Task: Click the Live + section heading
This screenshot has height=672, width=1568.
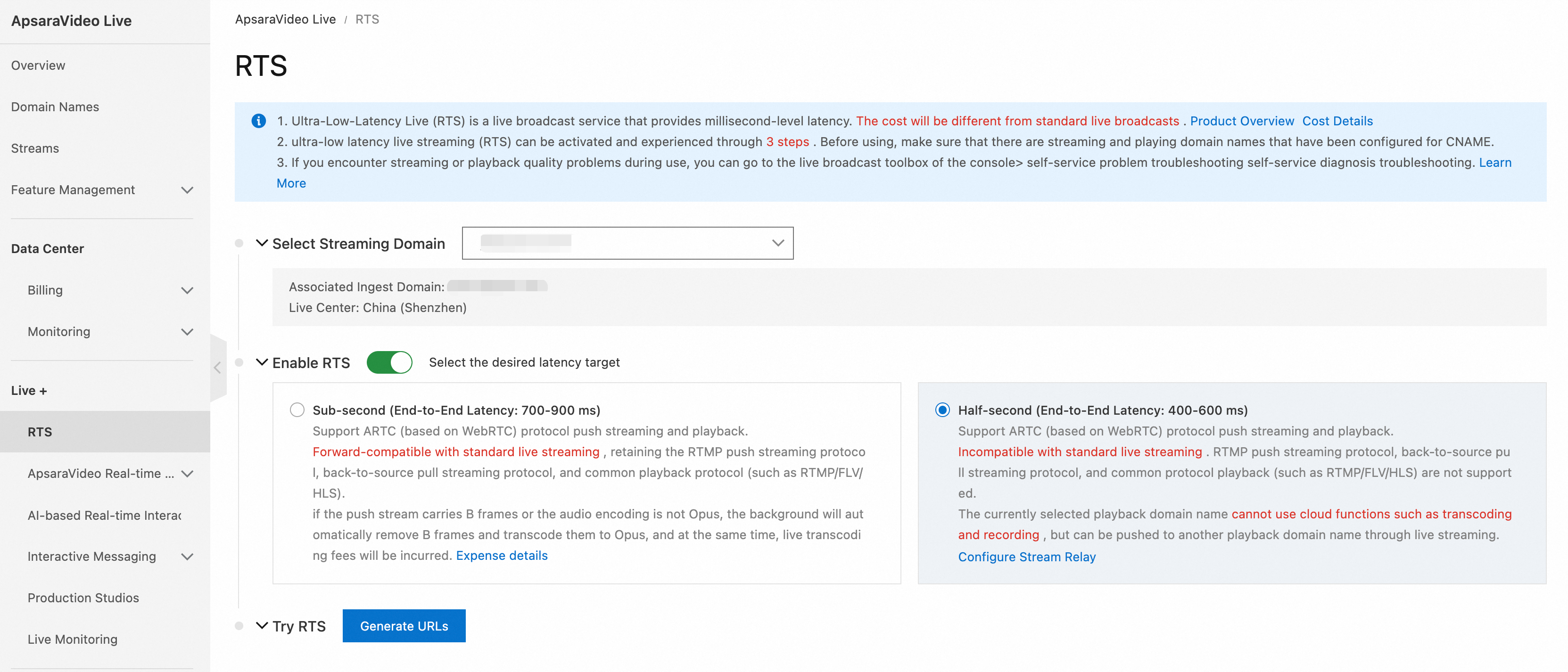Action: pos(29,390)
